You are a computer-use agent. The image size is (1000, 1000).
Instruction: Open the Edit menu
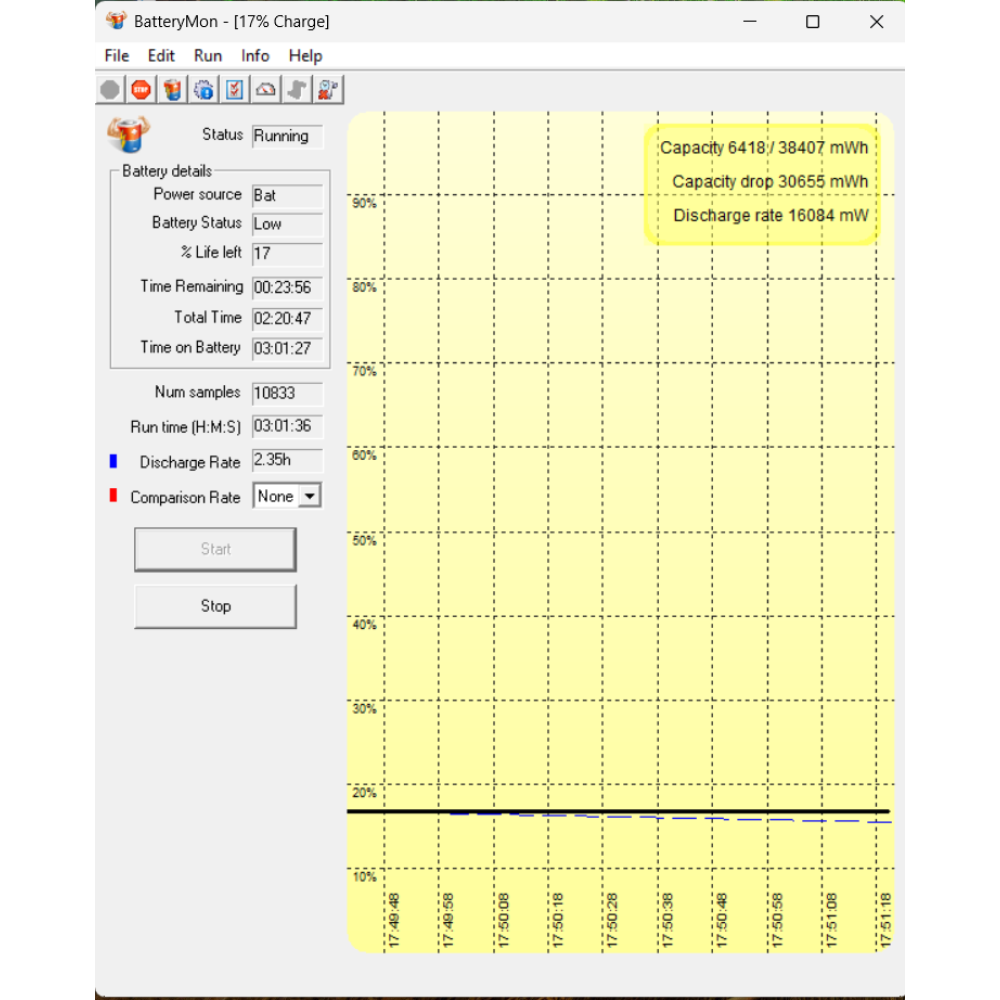click(x=161, y=56)
